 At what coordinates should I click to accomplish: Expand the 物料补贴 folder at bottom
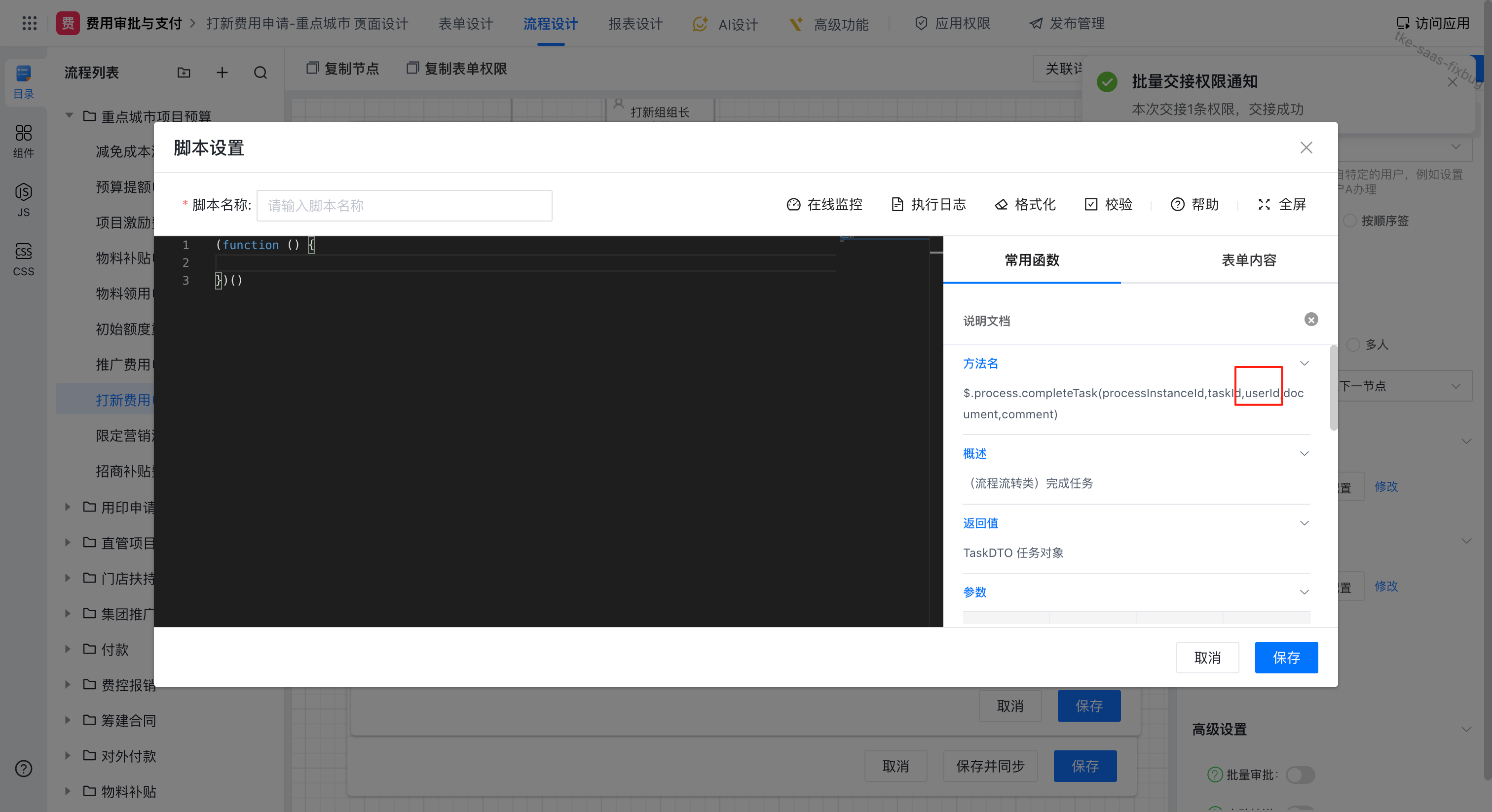coord(68,791)
